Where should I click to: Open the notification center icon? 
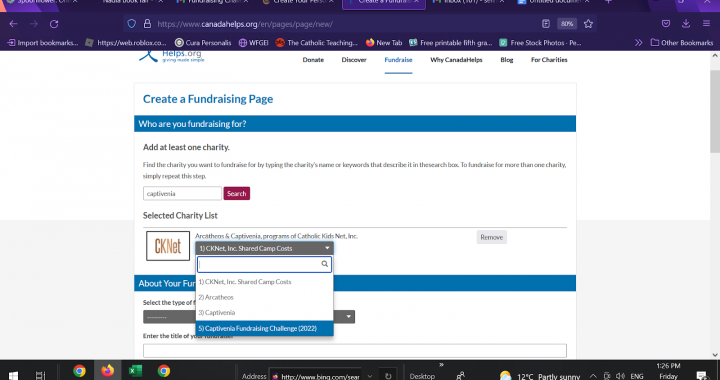[x=701, y=376]
